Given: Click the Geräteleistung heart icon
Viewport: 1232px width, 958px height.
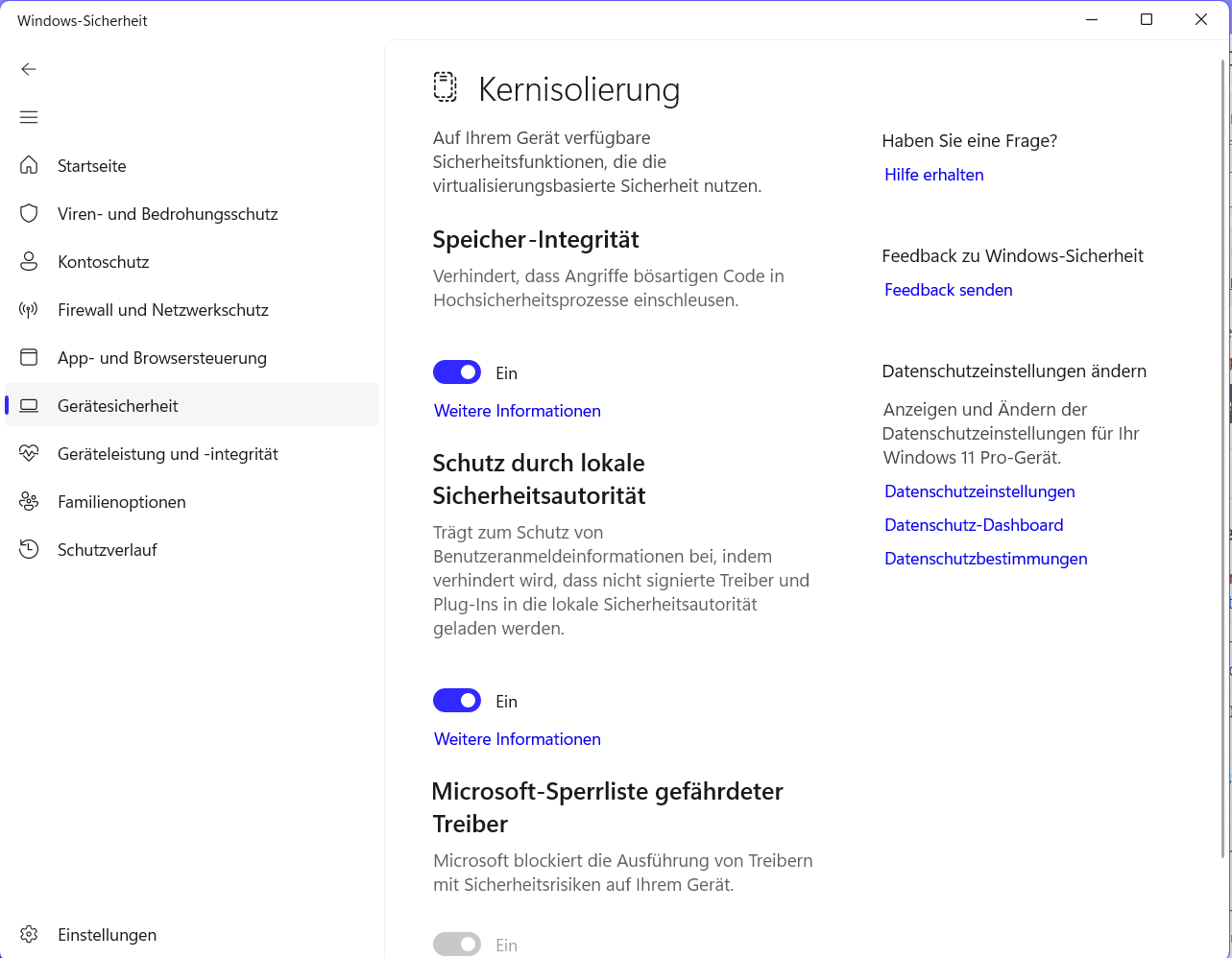Looking at the screenshot, I should point(29,453).
